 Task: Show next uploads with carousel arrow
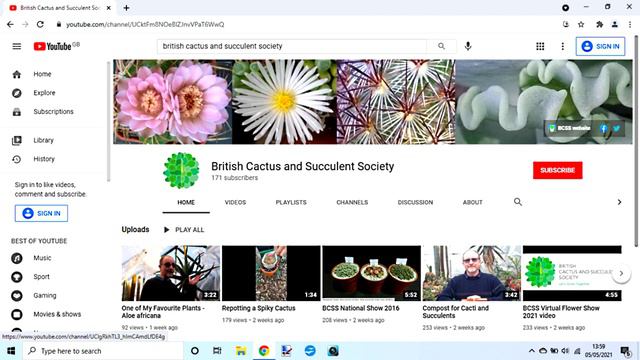pyautogui.click(x=621, y=273)
